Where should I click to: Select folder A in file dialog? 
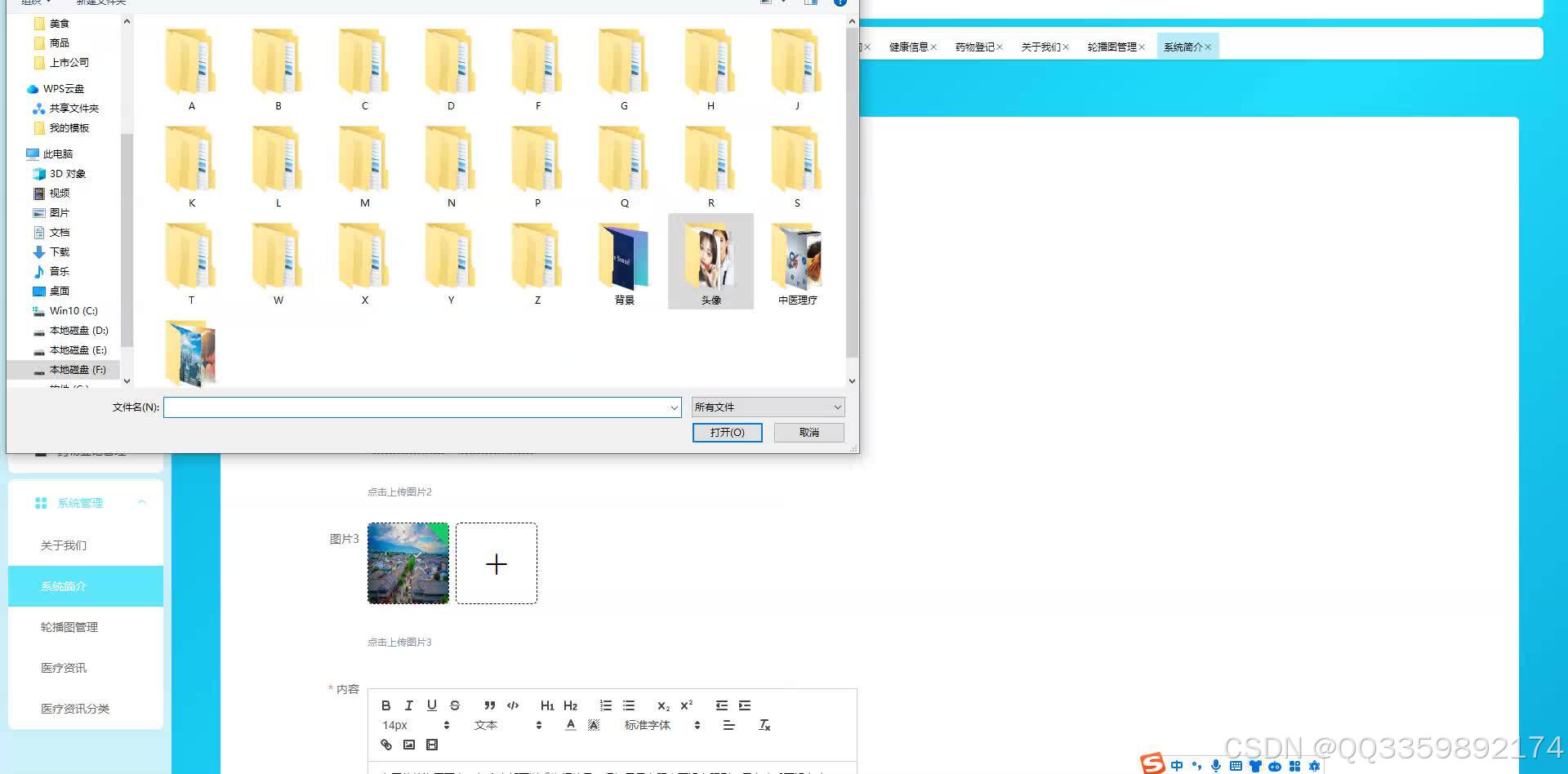[x=191, y=69]
